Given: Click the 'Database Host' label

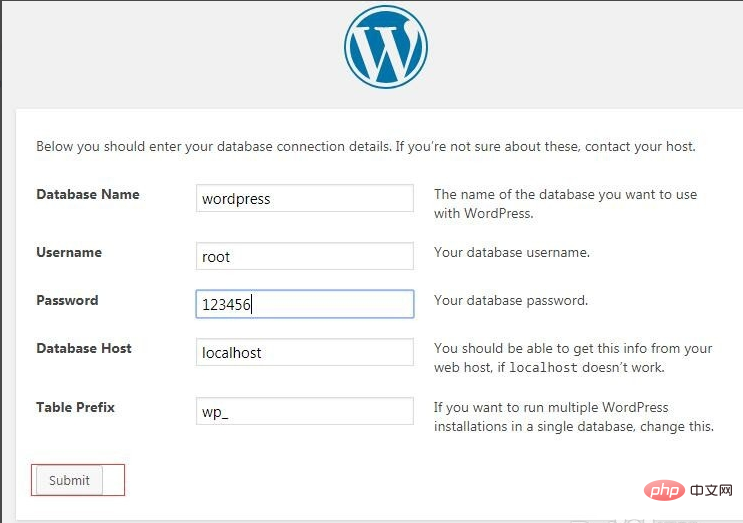Looking at the screenshot, I should point(84,348).
